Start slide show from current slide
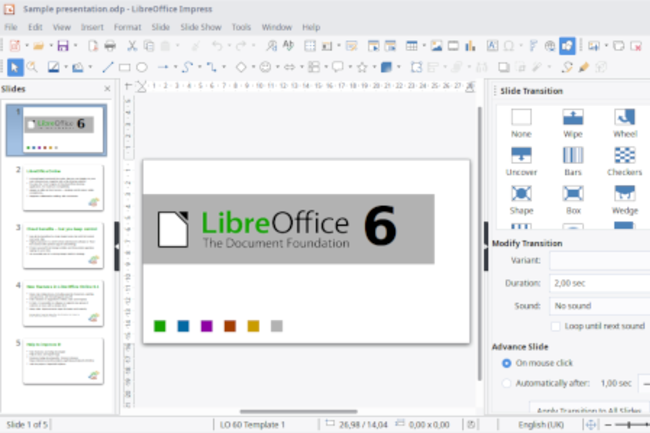The height and width of the screenshot is (433, 650). click(390, 46)
